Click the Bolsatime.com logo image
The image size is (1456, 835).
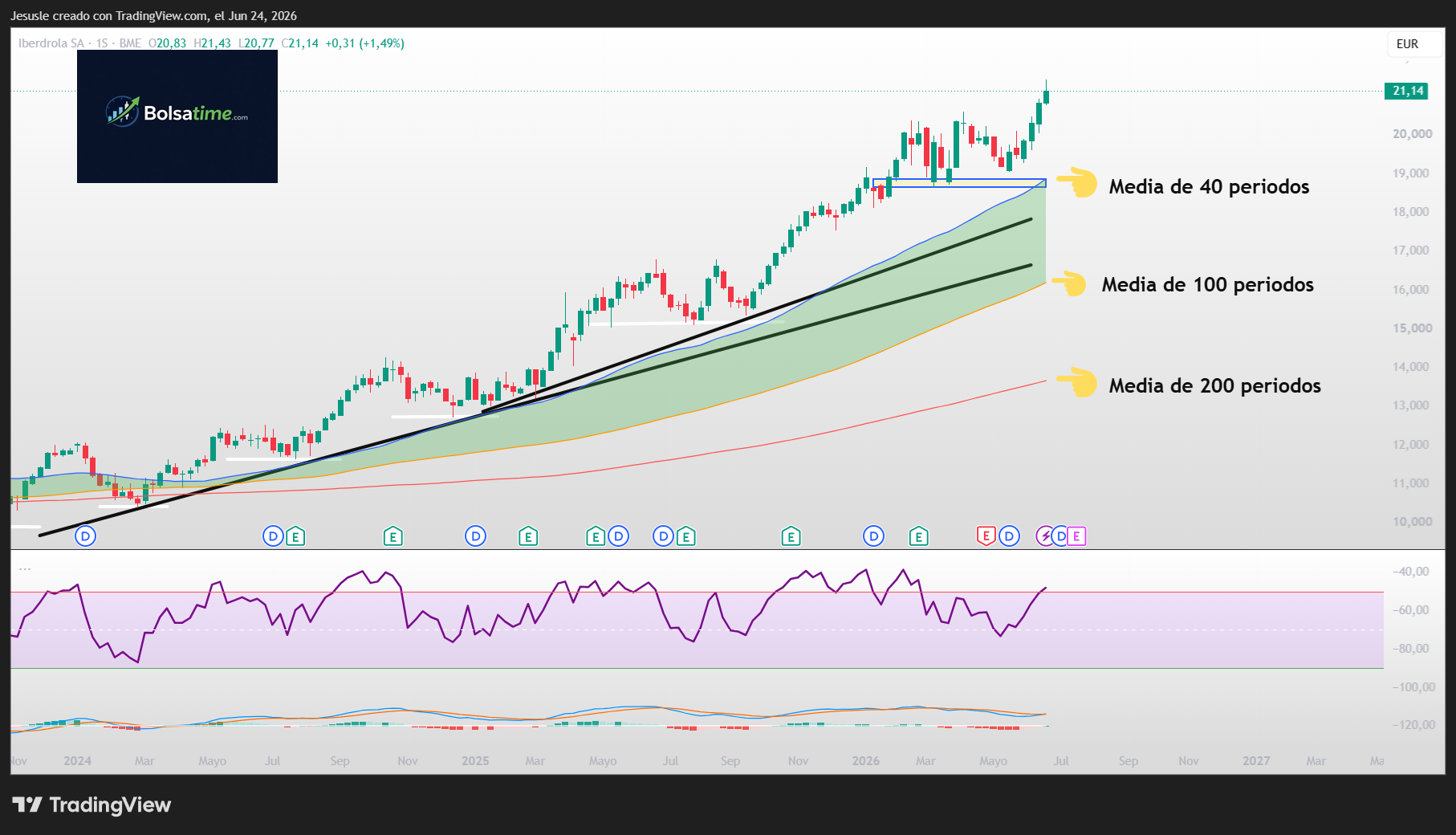(x=177, y=116)
